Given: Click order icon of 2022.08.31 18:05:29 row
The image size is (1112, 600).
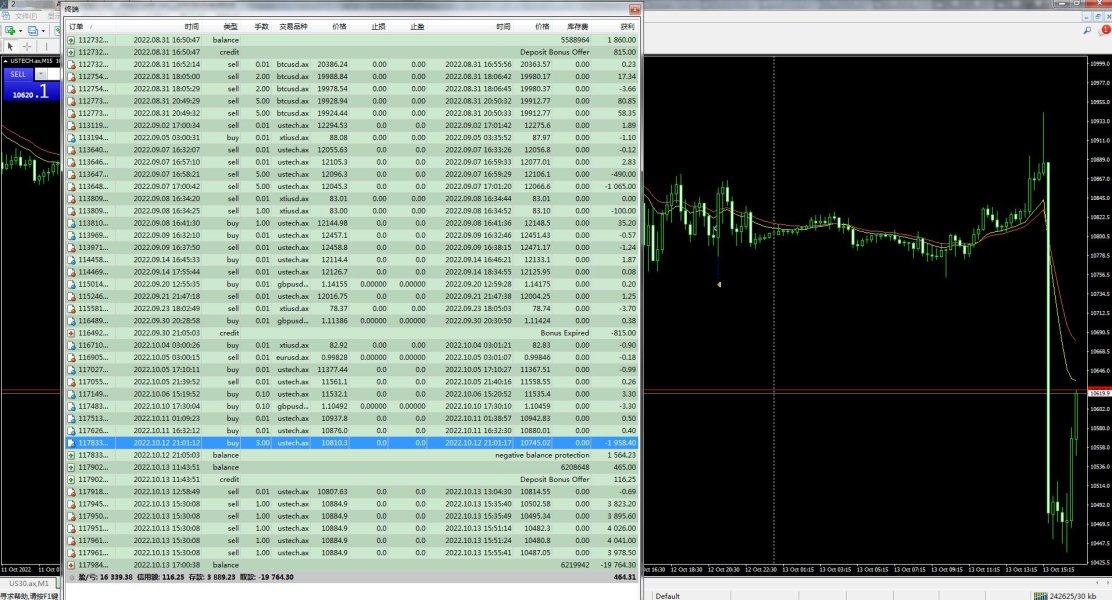Looking at the screenshot, I should pyautogui.click(x=71, y=89).
